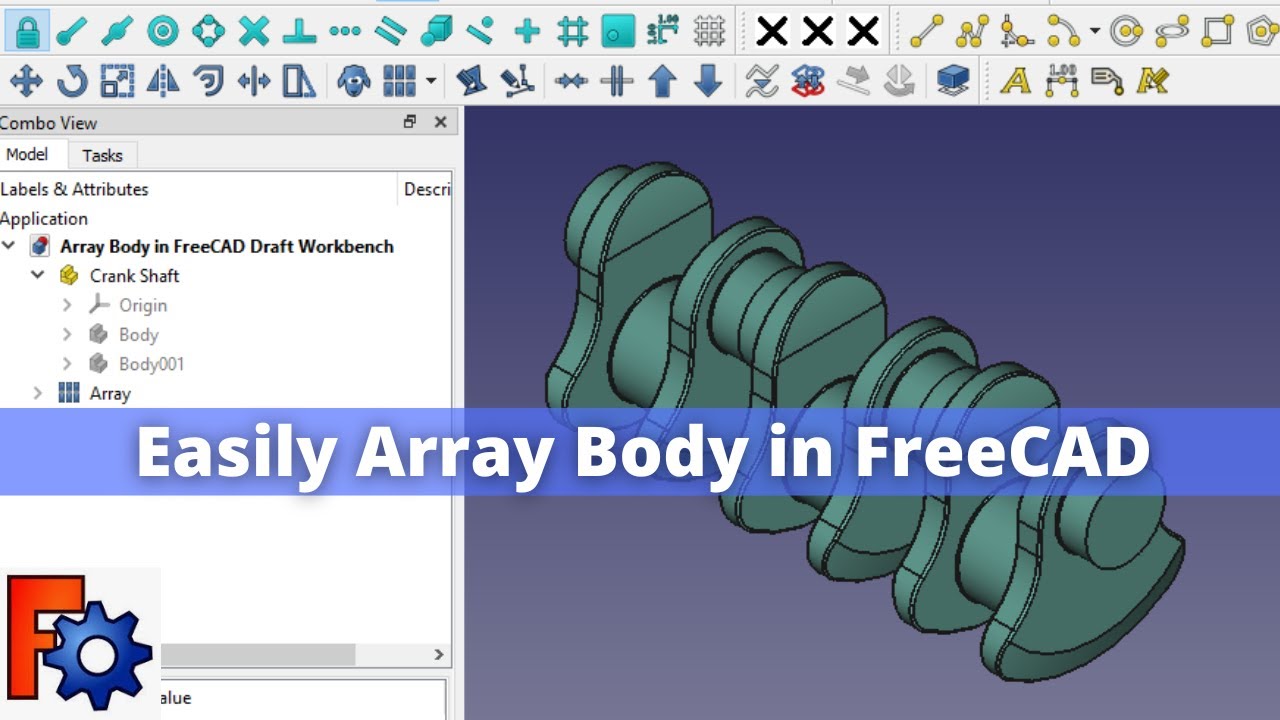Screen dimensions: 1280x720
Task: Open the Array tools dropdown arrow
Action: click(431, 80)
